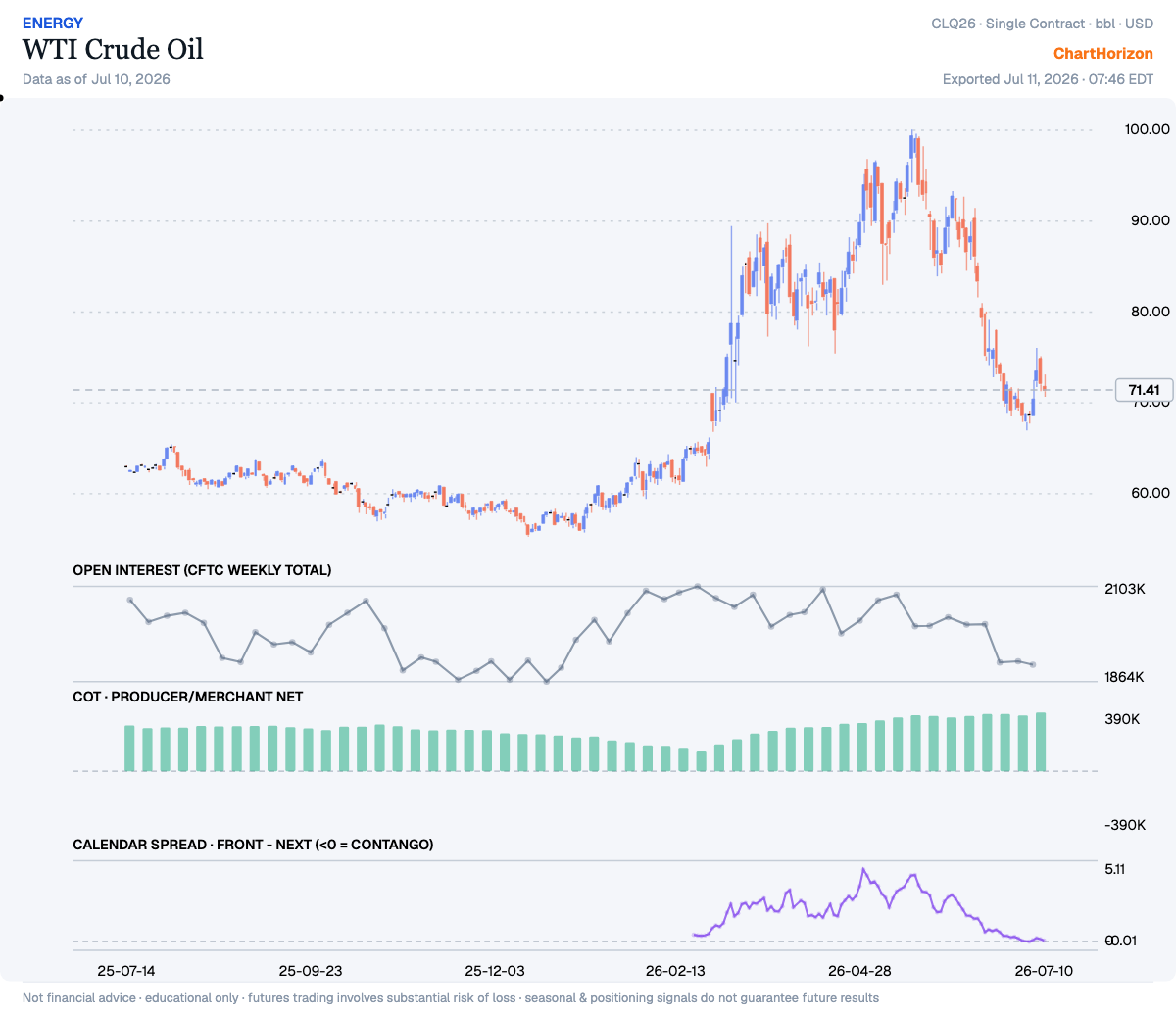
Task: Click the first open interest data point
Action: [129, 600]
